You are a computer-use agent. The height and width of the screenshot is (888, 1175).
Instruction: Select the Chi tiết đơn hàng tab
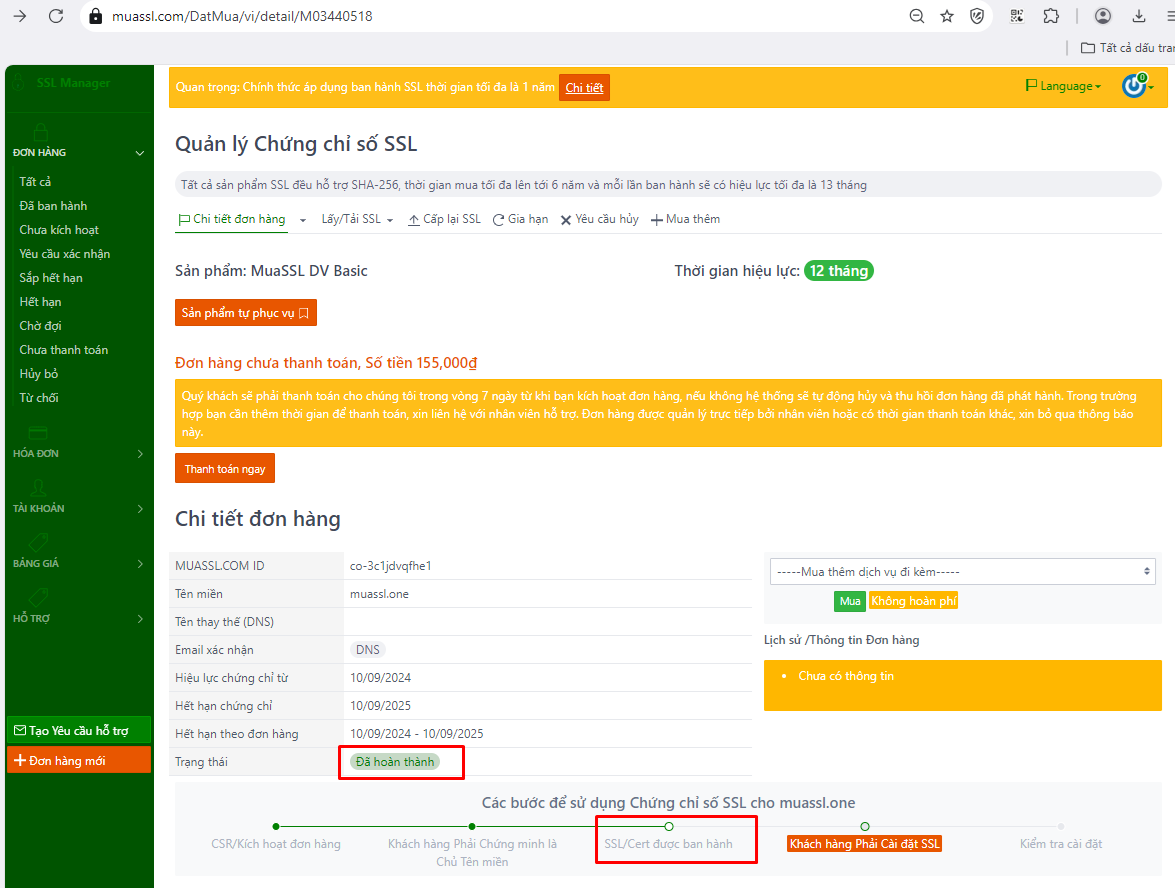pos(232,219)
